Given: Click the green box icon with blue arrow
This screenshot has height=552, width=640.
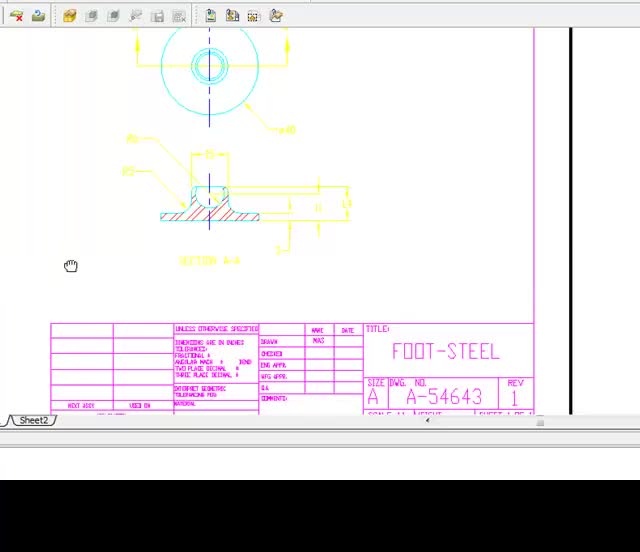Looking at the screenshot, I should [x=38, y=16].
